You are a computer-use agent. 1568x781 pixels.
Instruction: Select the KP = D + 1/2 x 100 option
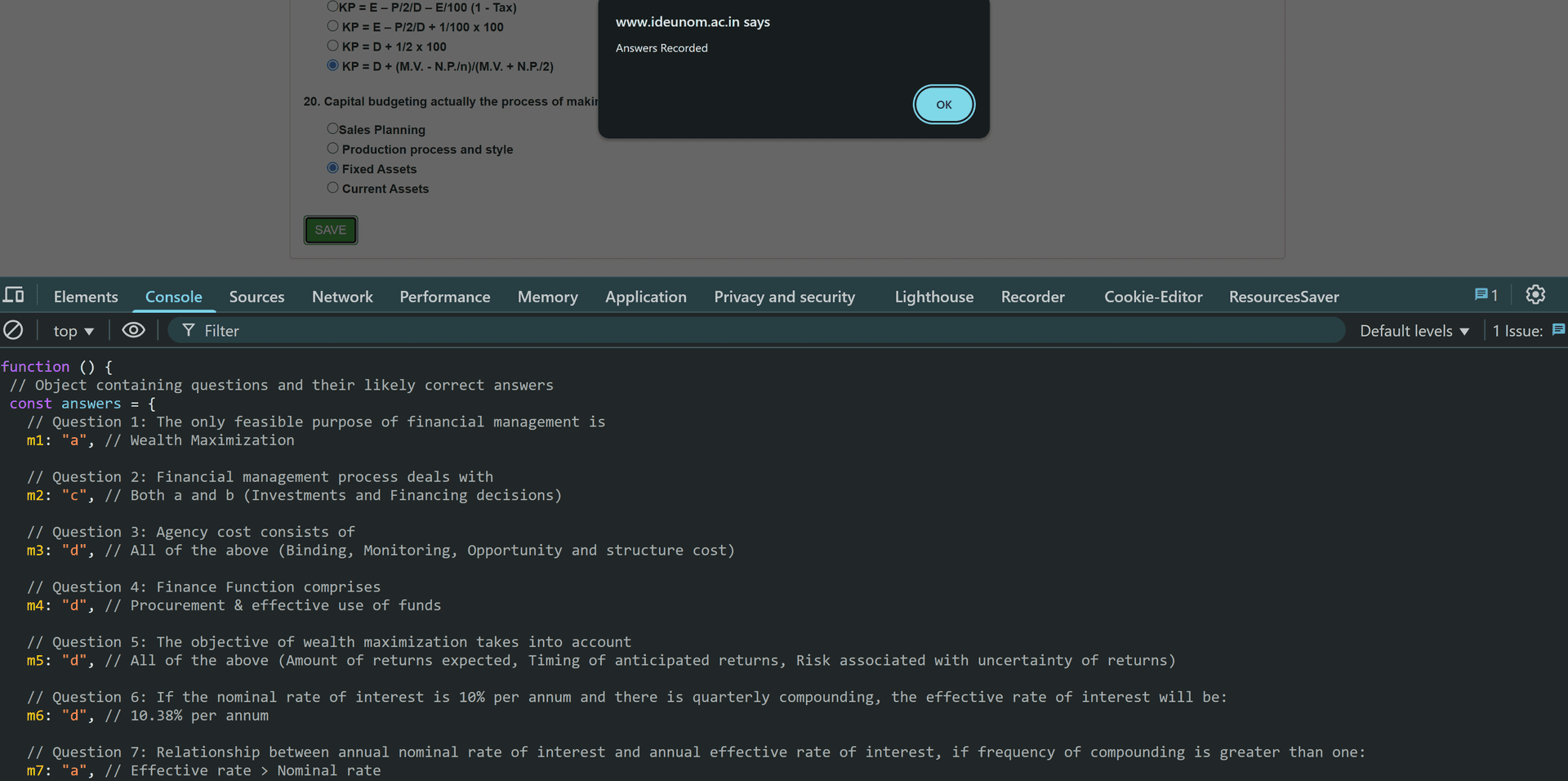coord(332,45)
